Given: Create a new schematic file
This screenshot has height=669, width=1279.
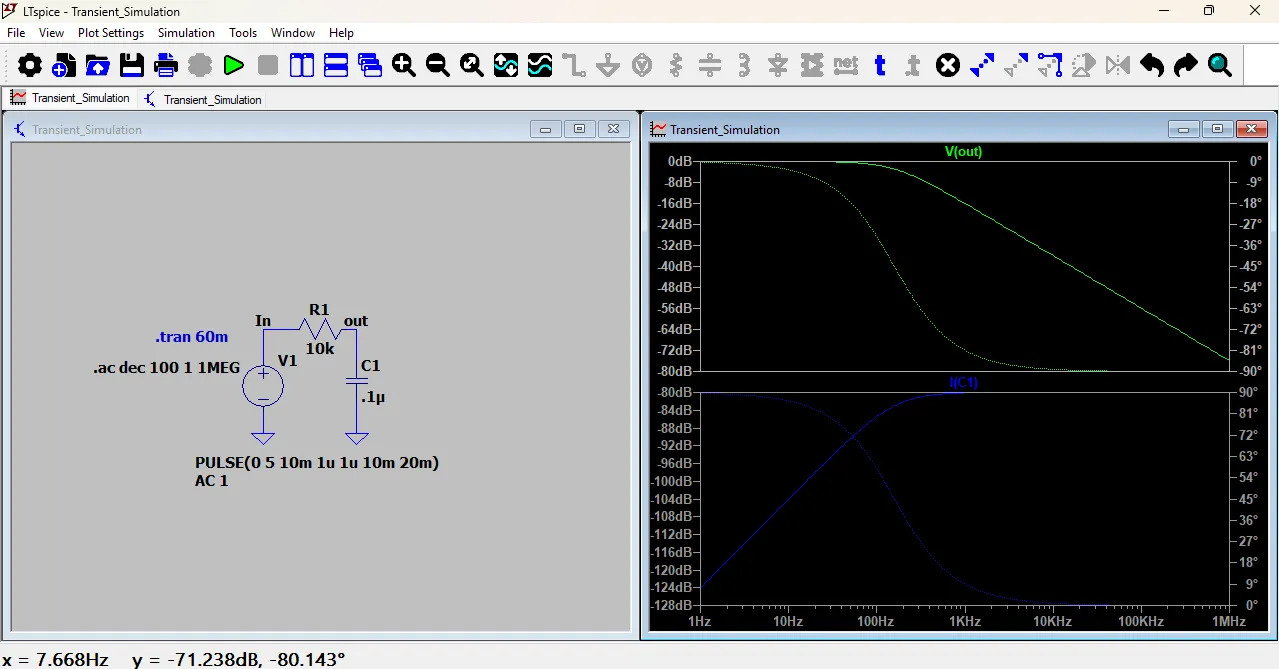Looking at the screenshot, I should 63,66.
